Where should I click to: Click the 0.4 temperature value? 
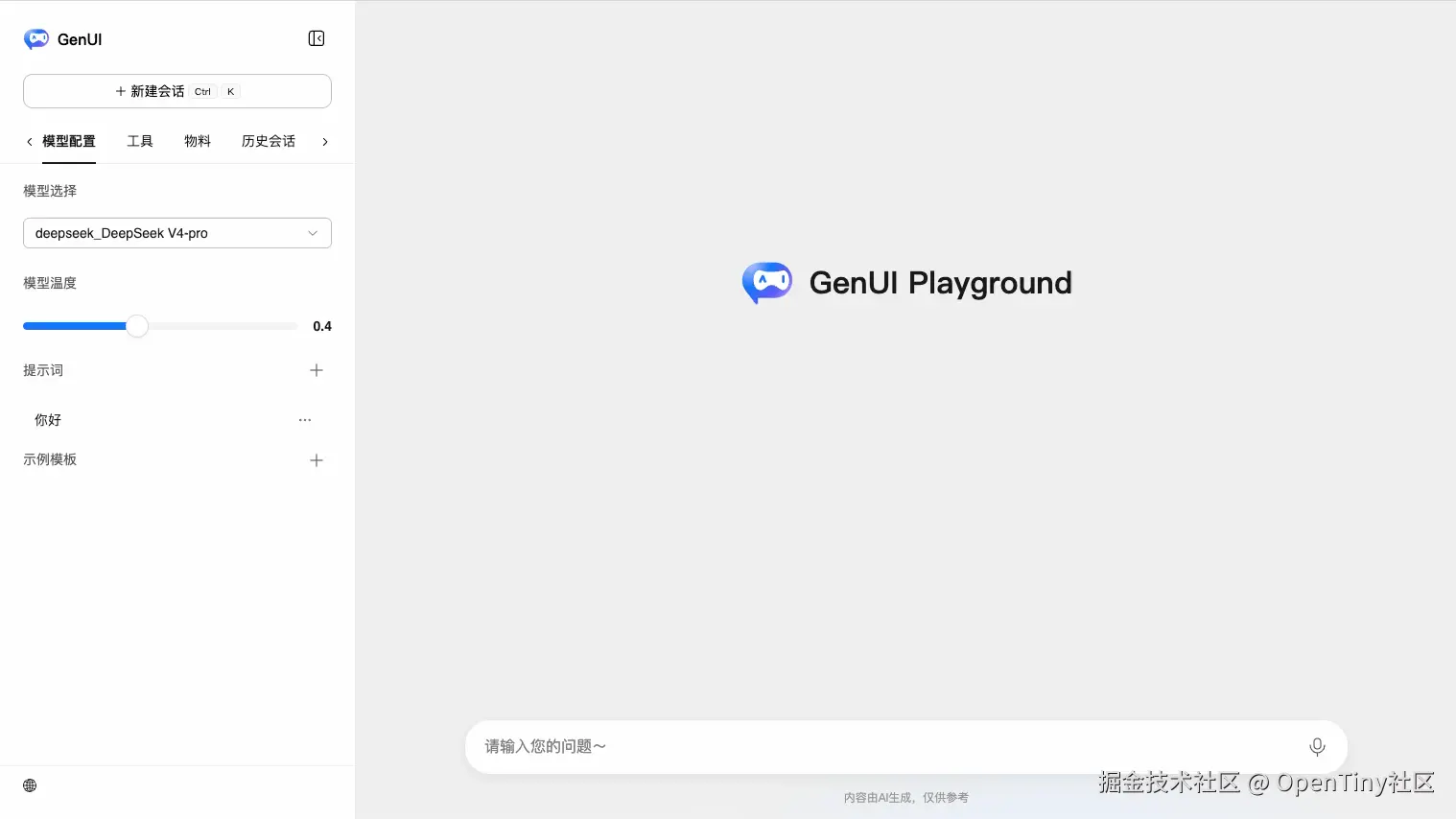(x=322, y=326)
